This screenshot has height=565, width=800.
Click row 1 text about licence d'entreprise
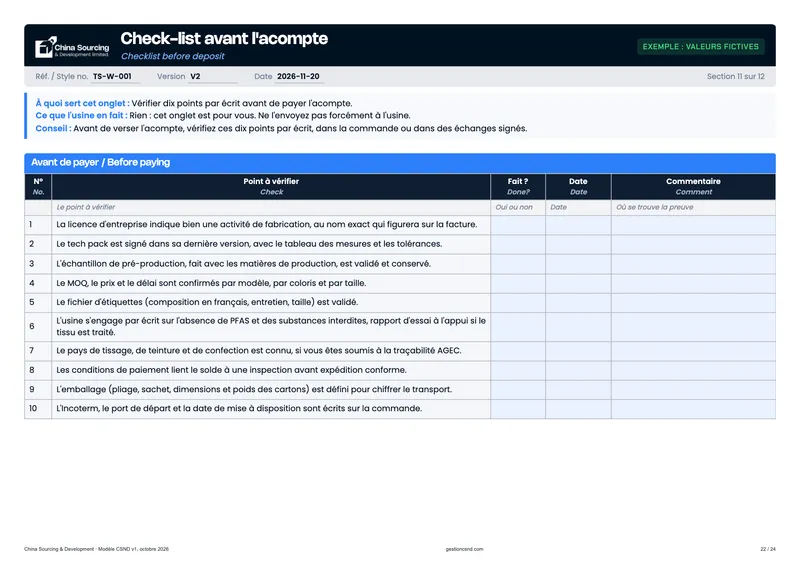click(266, 225)
